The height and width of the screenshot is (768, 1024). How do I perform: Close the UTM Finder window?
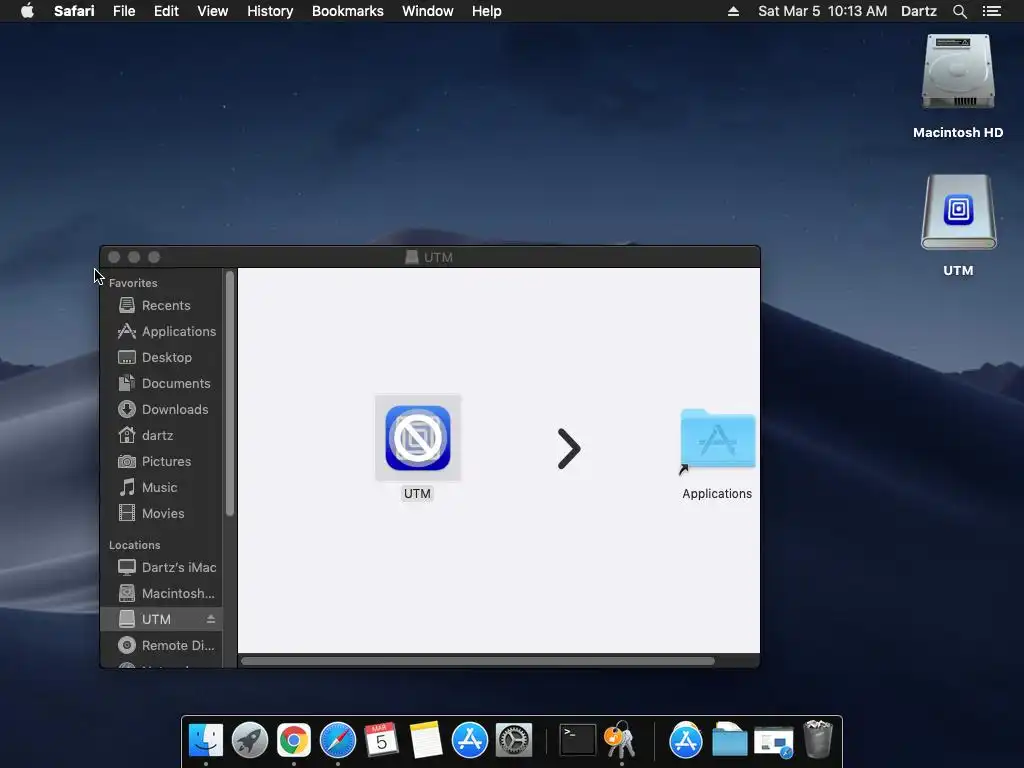tap(114, 257)
